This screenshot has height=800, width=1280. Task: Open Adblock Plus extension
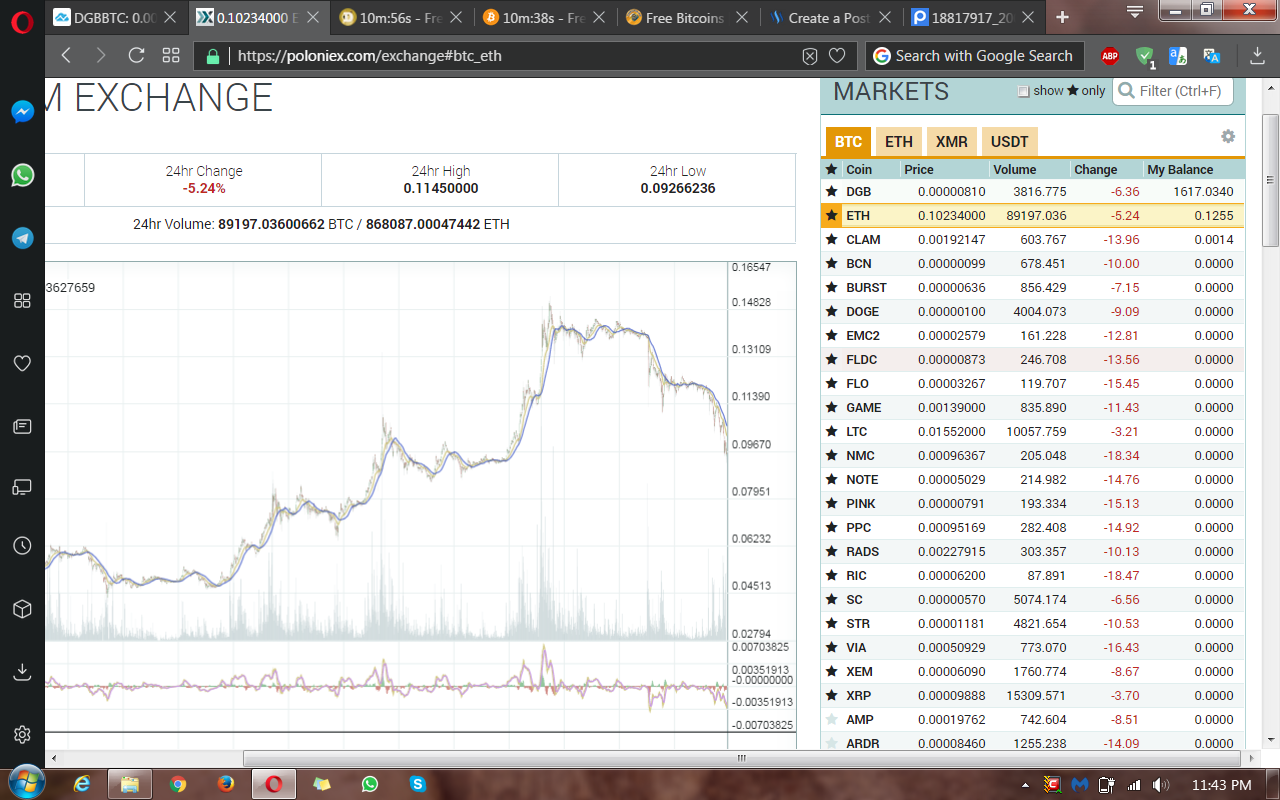[1110, 56]
